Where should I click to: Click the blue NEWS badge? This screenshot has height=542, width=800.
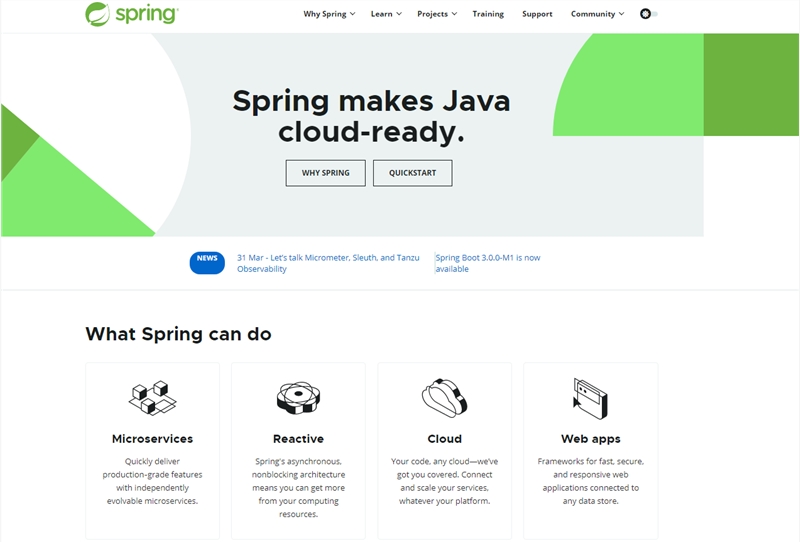pyautogui.click(x=207, y=262)
